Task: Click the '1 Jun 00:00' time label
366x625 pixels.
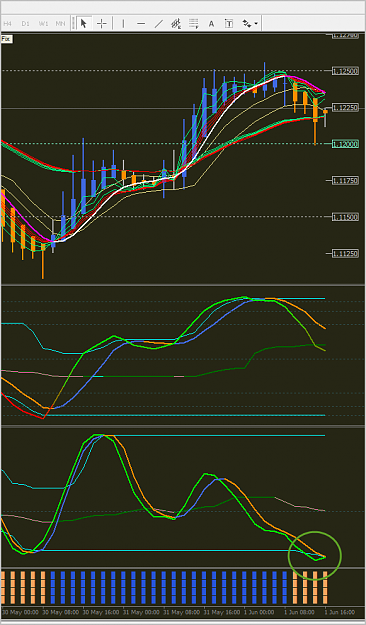Action: coord(260,612)
